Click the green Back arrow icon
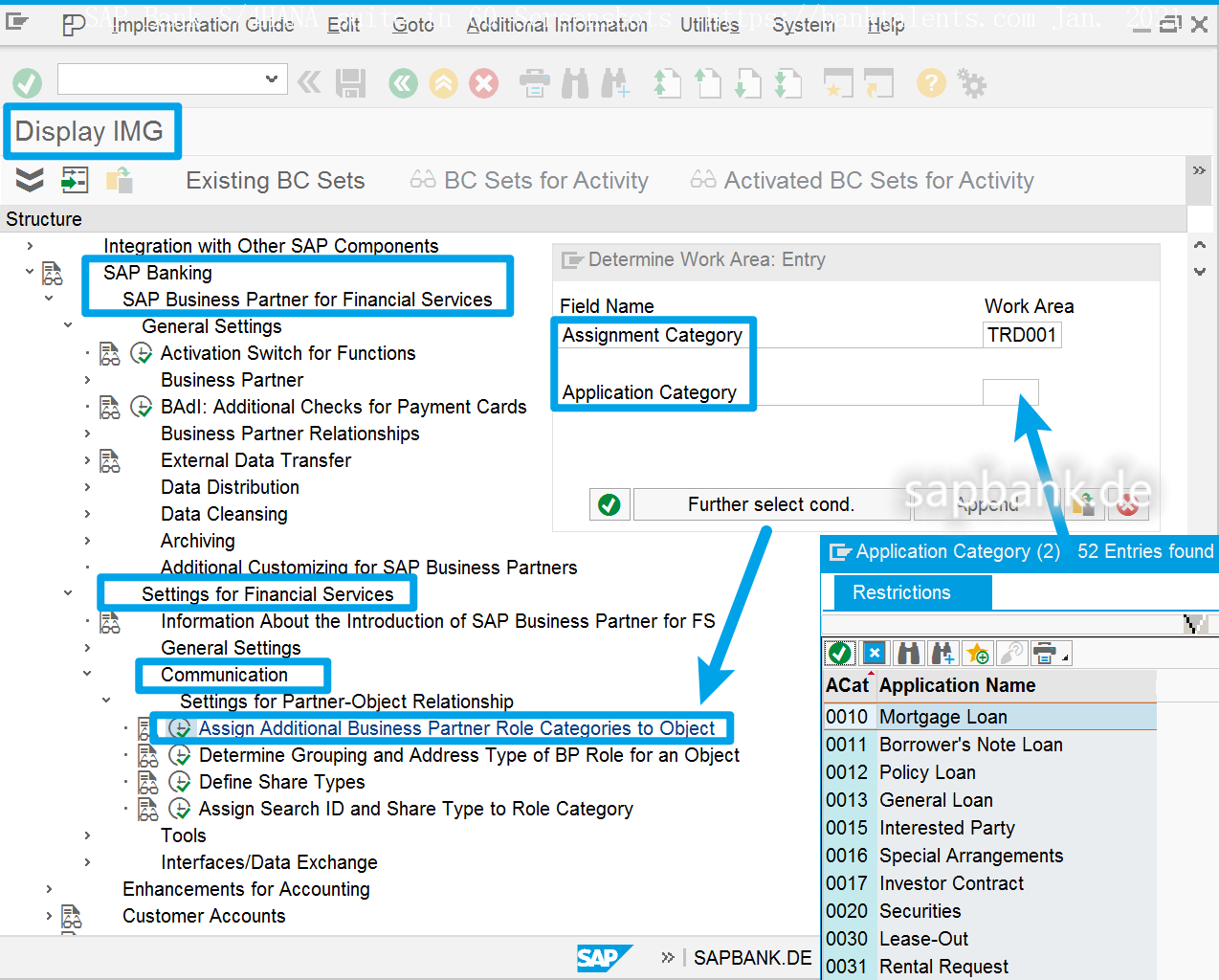 (x=403, y=83)
